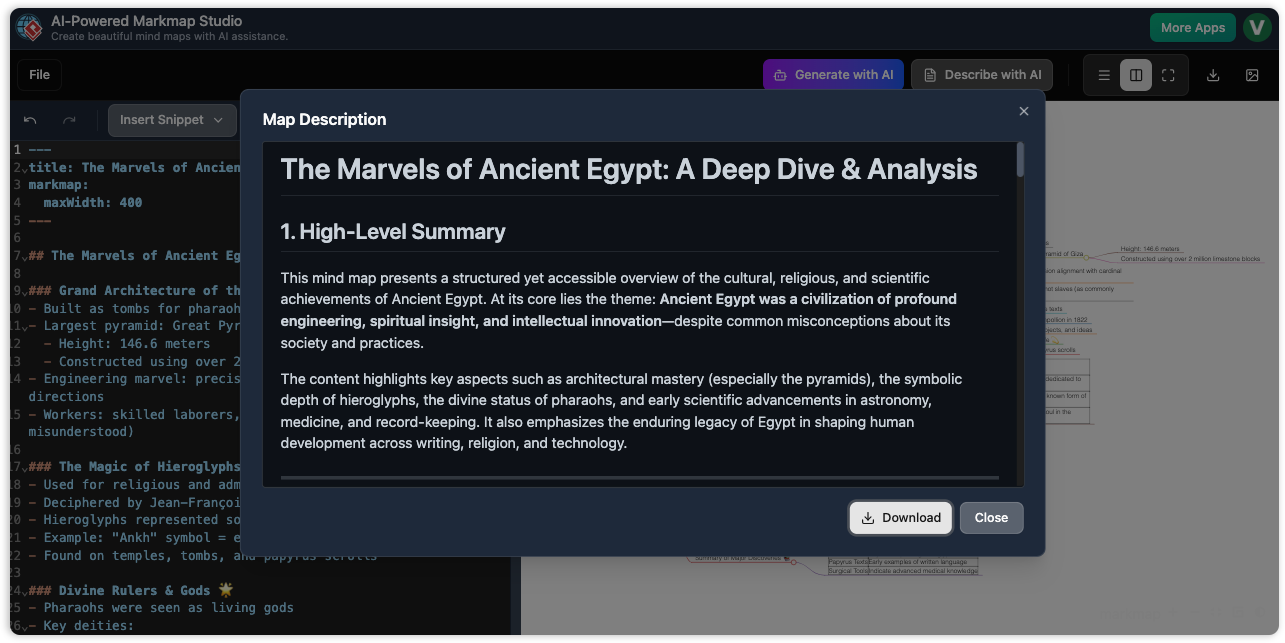Open the File menu
Screen dimensions: 1285x643
point(39,75)
